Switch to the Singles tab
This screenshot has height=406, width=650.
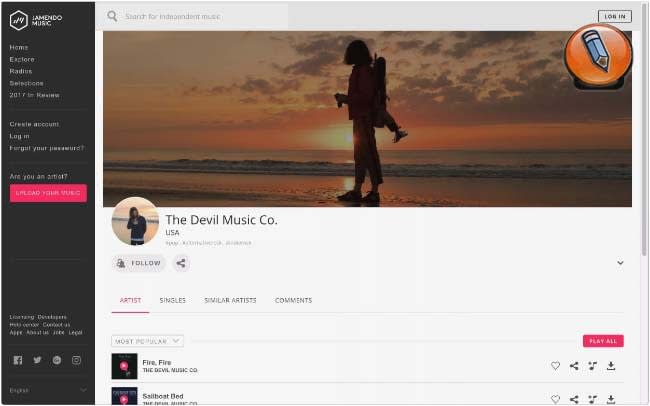point(172,300)
